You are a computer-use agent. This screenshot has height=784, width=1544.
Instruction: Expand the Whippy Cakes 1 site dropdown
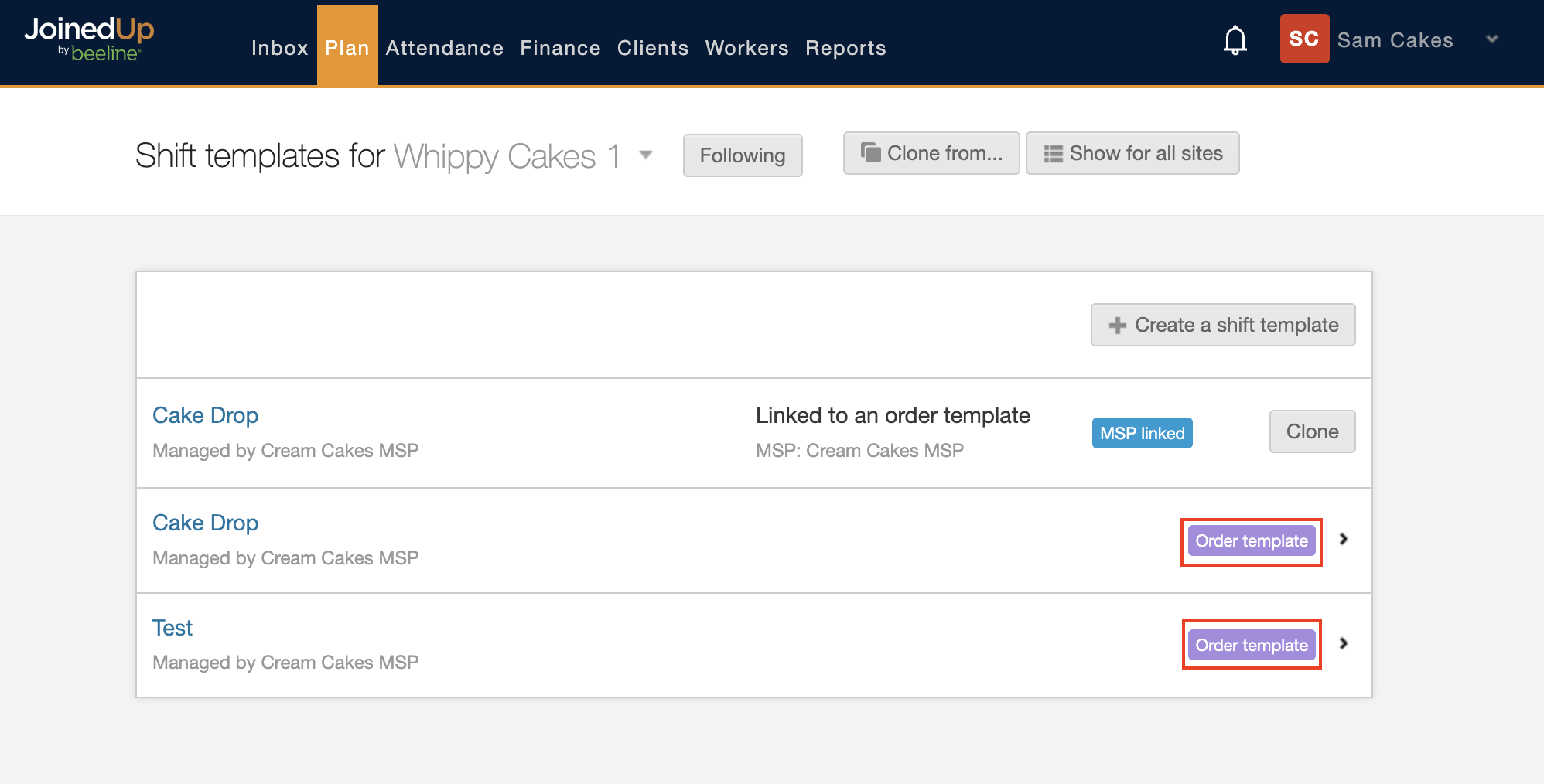click(646, 155)
